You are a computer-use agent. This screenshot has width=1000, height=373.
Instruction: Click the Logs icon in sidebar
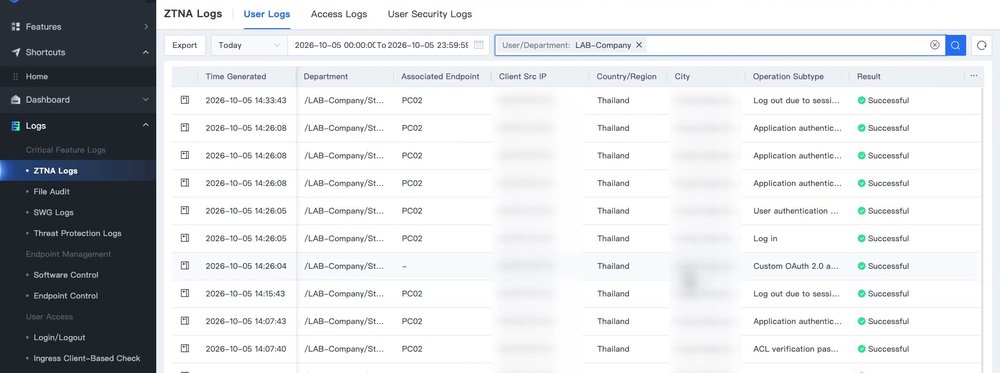16,126
